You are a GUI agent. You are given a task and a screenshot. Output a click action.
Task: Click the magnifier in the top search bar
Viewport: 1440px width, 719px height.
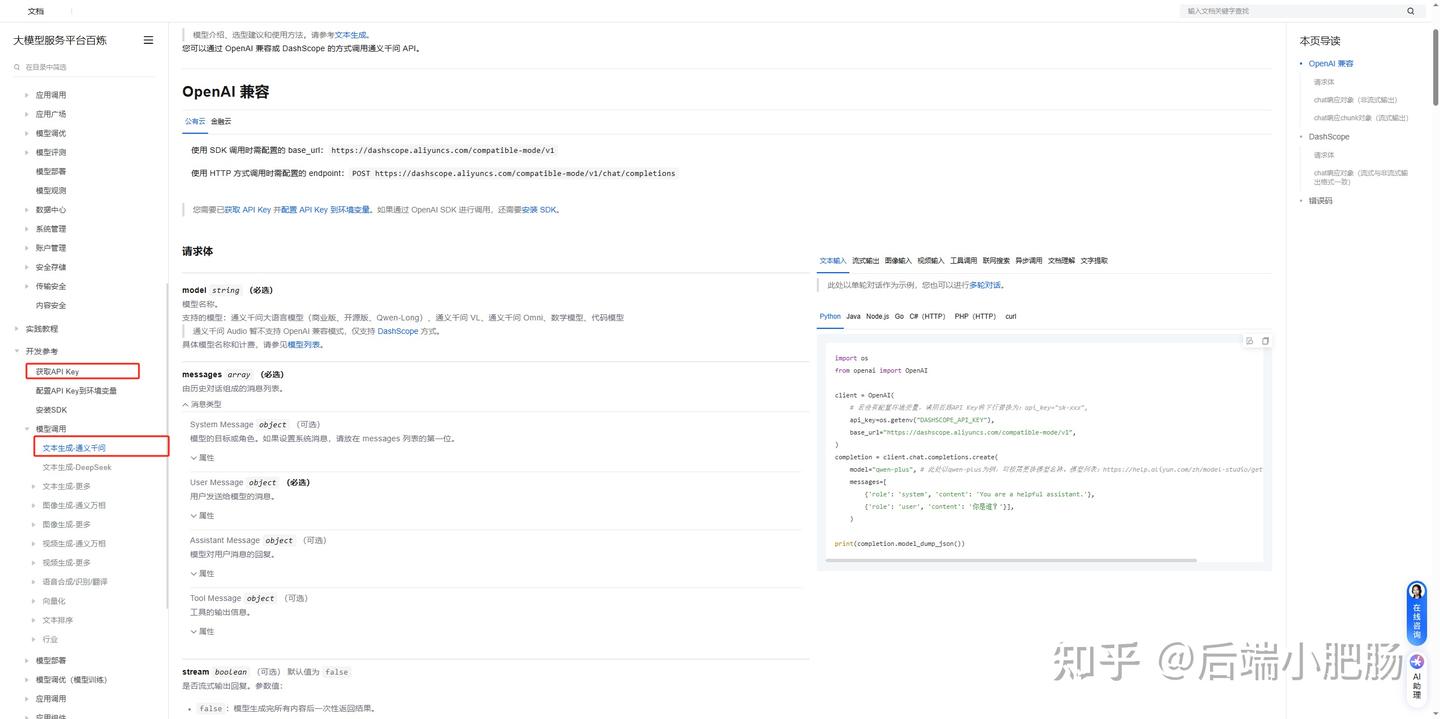click(x=1410, y=11)
